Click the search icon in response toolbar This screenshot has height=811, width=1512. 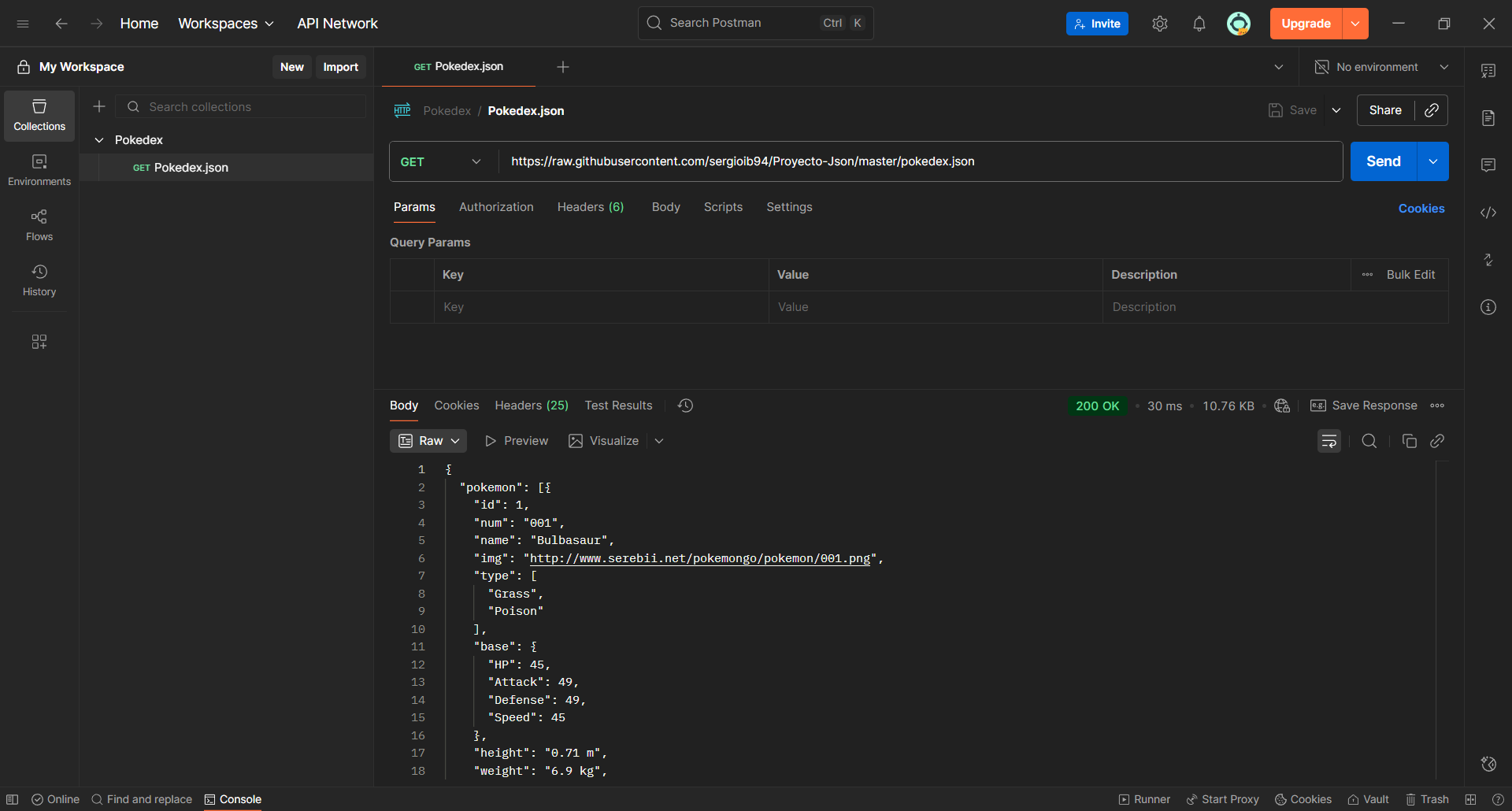1369,441
